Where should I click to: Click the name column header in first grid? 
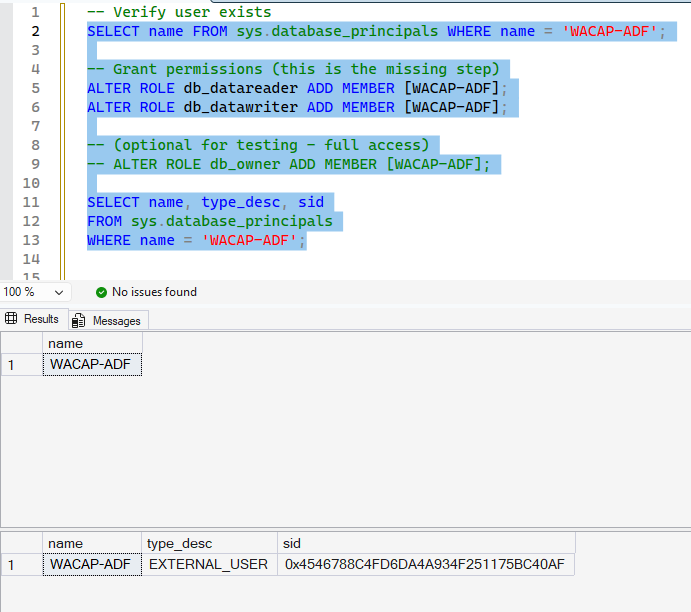click(93, 344)
